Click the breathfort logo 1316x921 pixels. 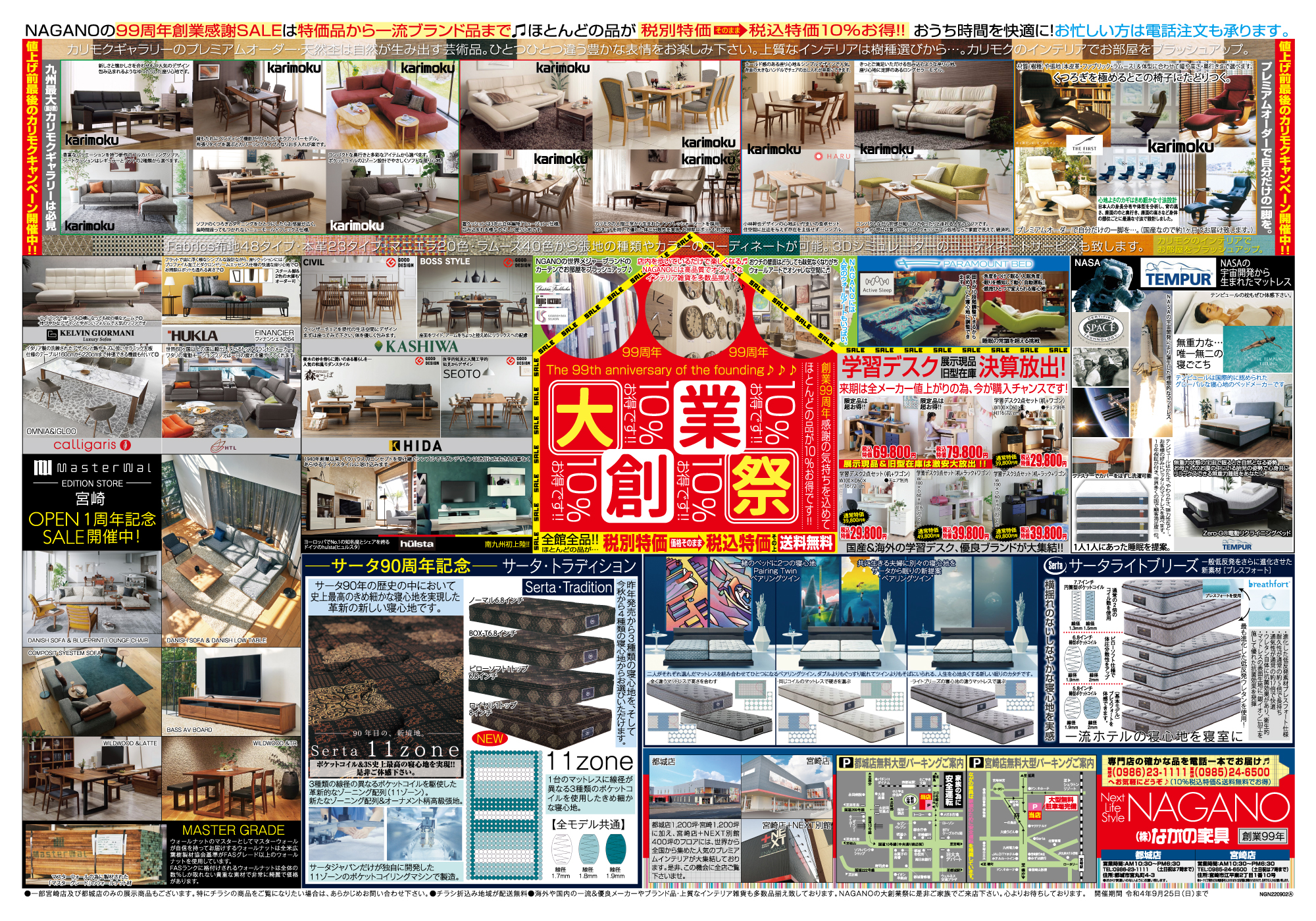(x=1268, y=584)
